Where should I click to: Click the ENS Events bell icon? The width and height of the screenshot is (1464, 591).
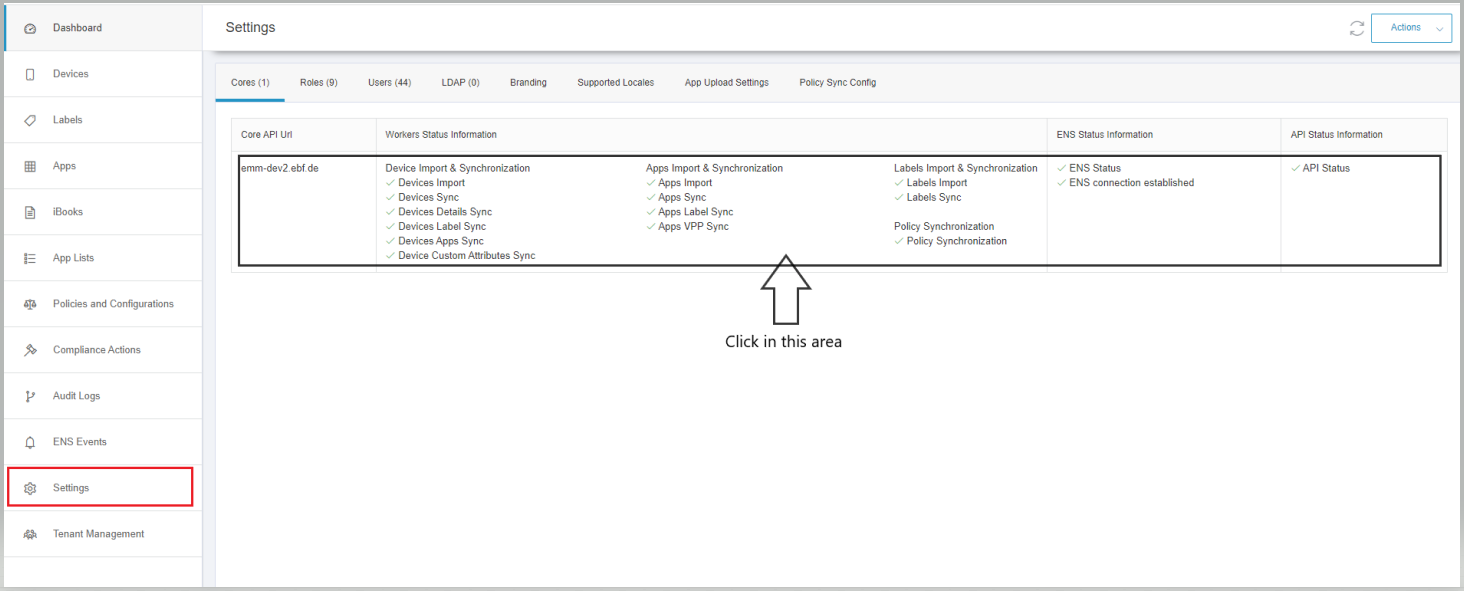(30, 442)
